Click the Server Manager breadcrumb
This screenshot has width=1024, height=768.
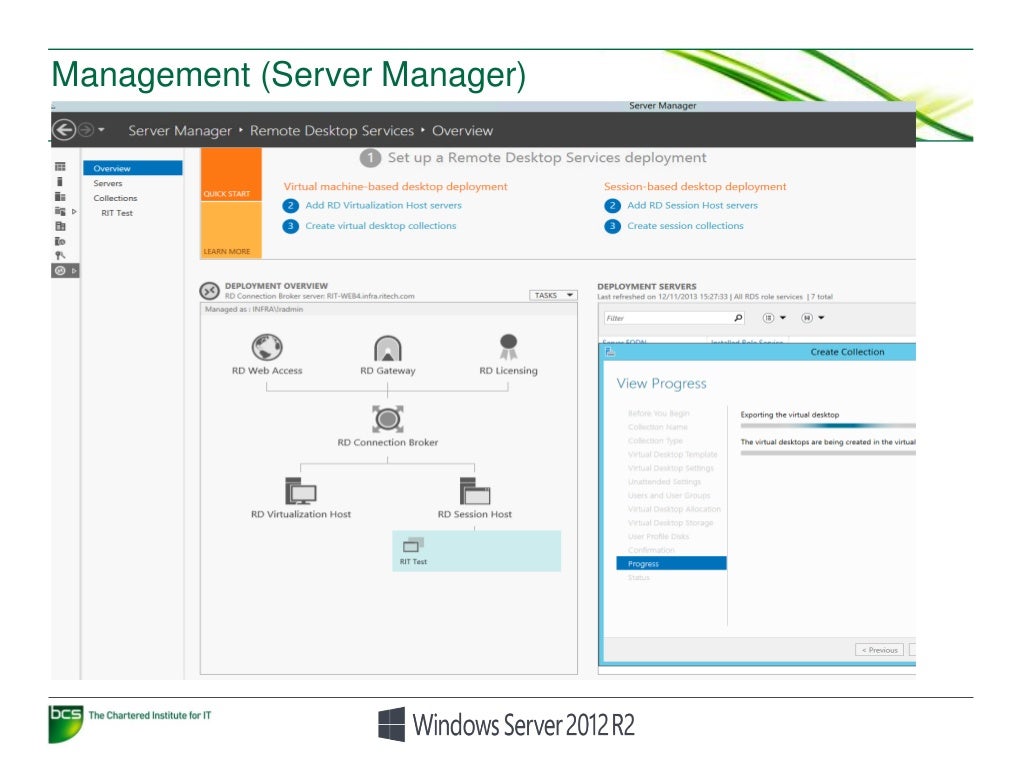pyautogui.click(x=180, y=131)
